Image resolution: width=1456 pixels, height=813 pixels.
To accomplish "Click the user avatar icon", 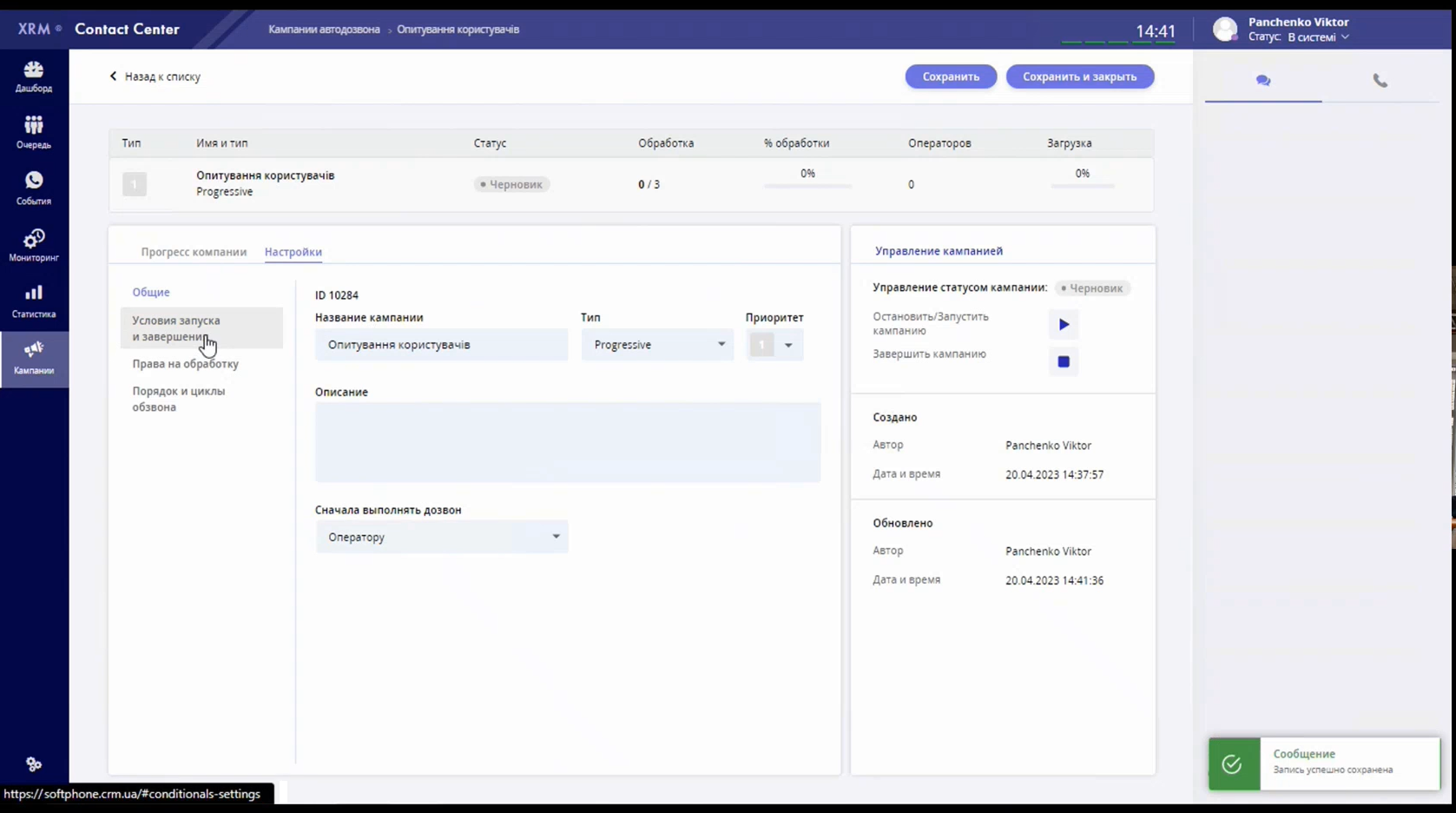I will pyautogui.click(x=1225, y=30).
